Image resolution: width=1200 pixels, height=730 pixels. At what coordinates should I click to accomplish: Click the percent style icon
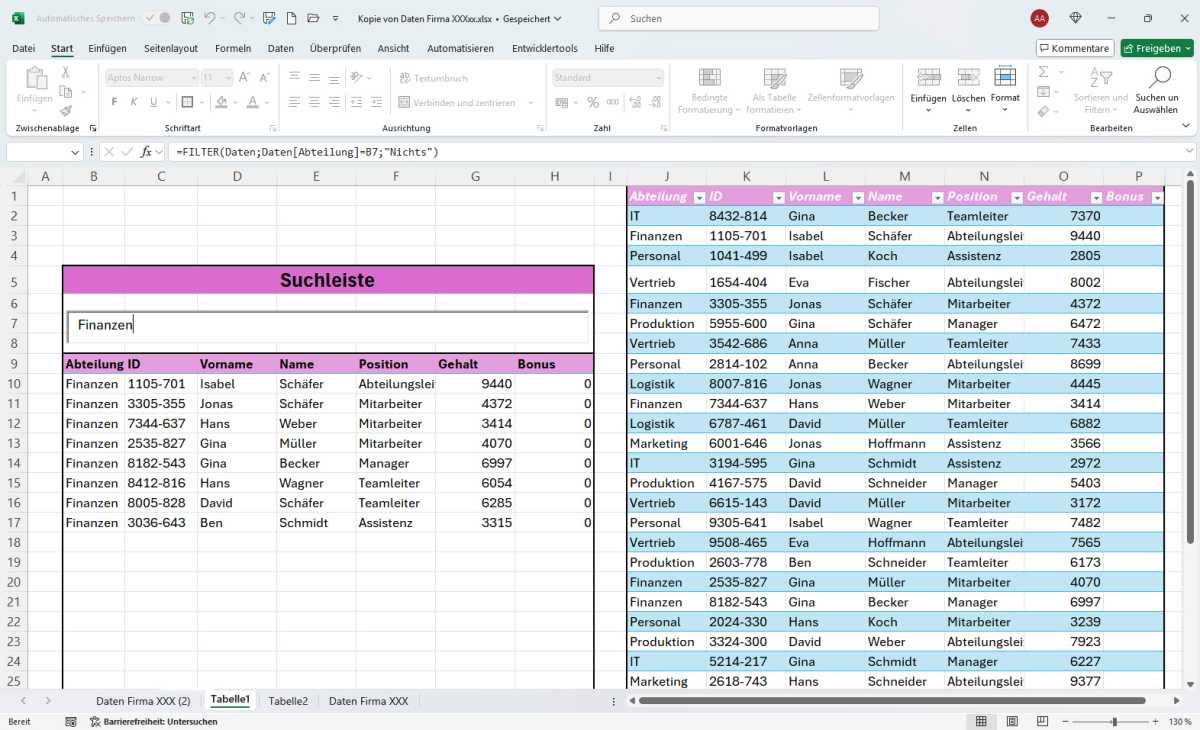point(593,102)
